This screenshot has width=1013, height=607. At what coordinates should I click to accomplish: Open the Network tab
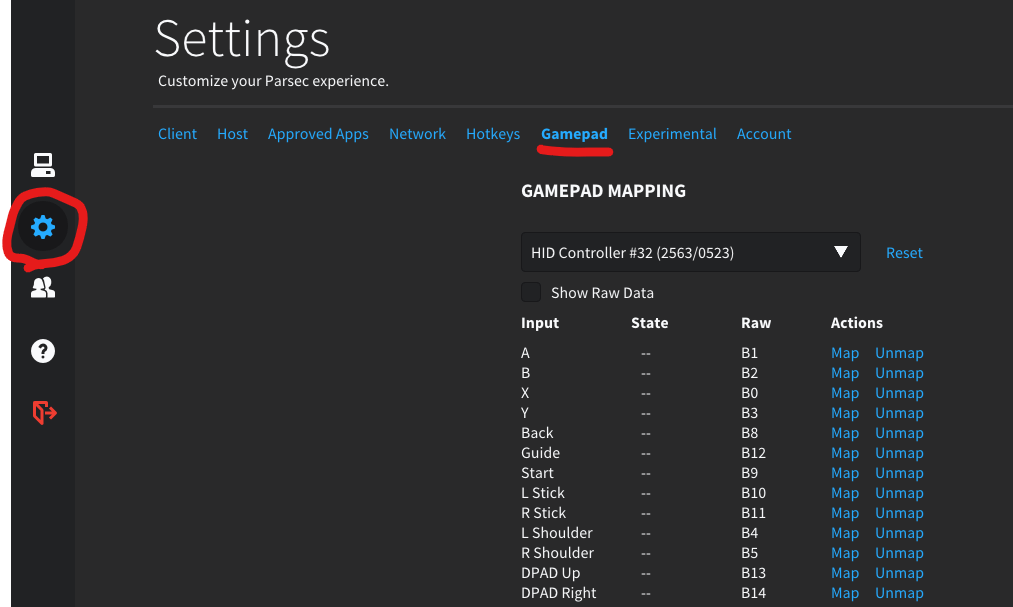417,134
